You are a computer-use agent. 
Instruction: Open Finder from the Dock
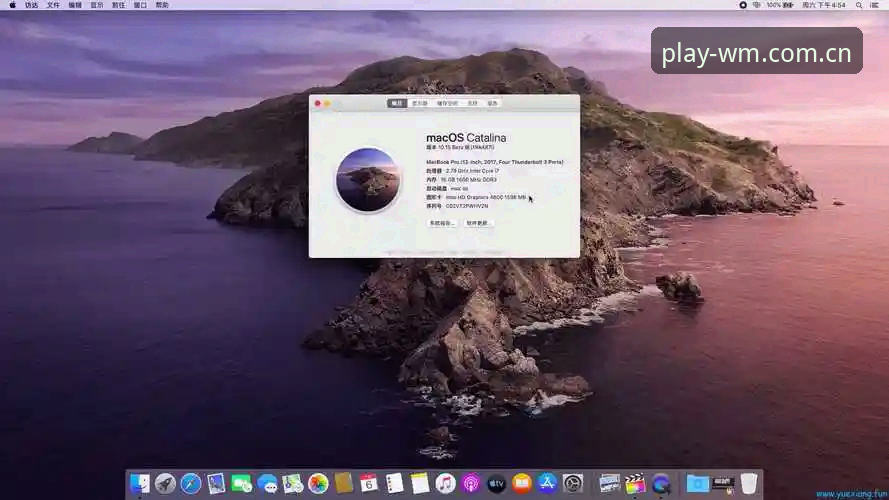[x=139, y=484]
